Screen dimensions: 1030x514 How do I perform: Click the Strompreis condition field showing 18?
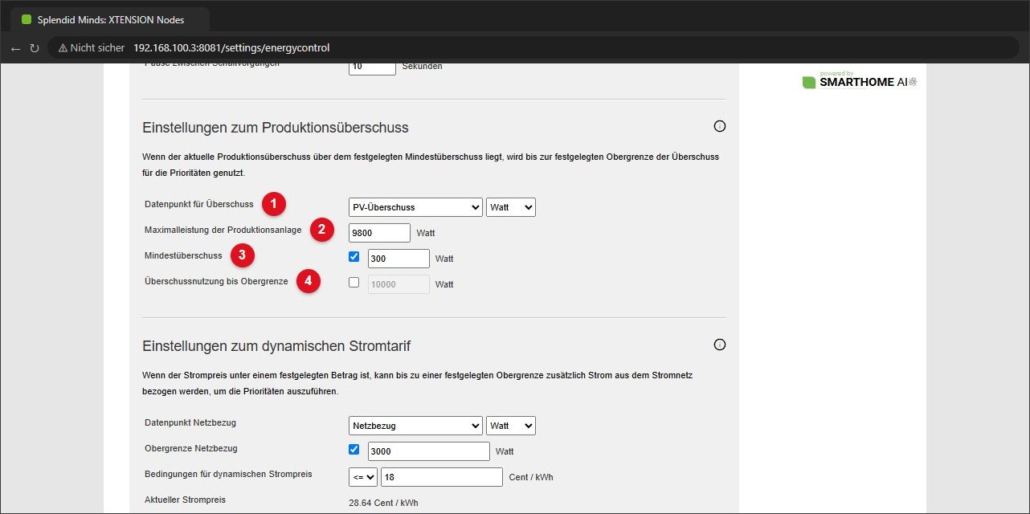[442, 477]
